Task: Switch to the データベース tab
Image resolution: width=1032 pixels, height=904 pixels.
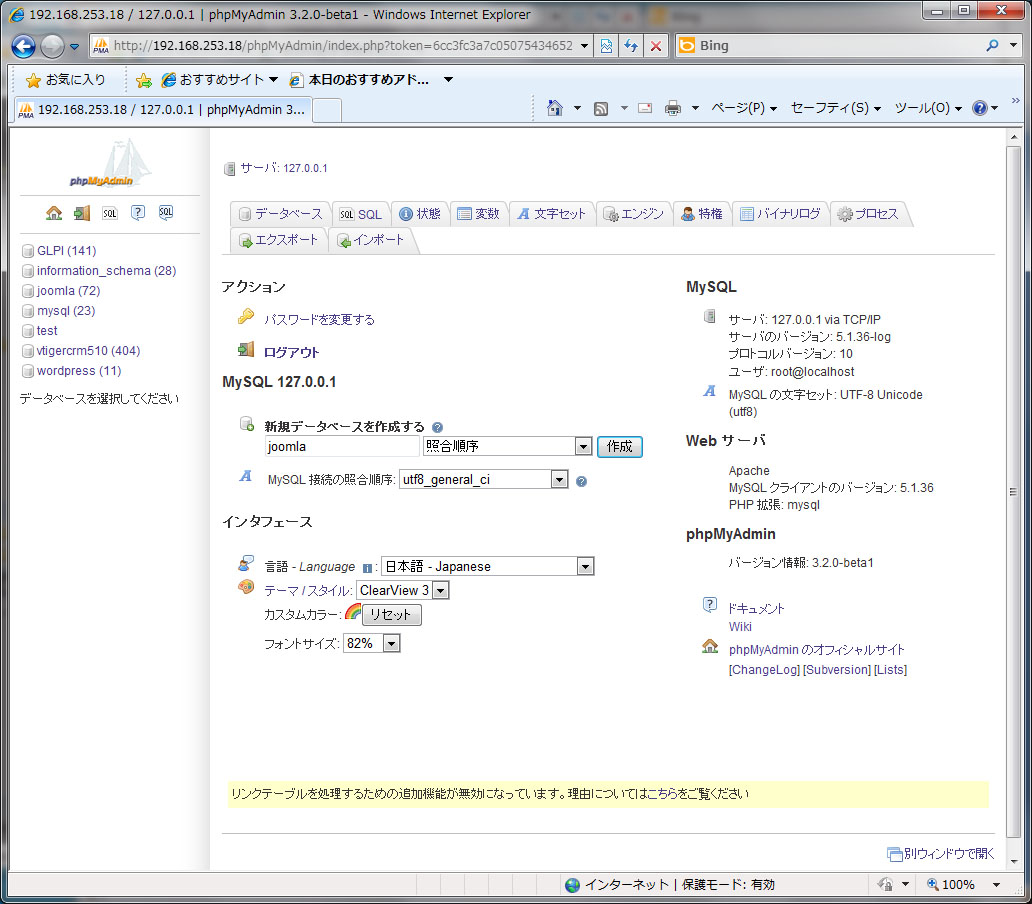Action: pyautogui.click(x=280, y=214)
